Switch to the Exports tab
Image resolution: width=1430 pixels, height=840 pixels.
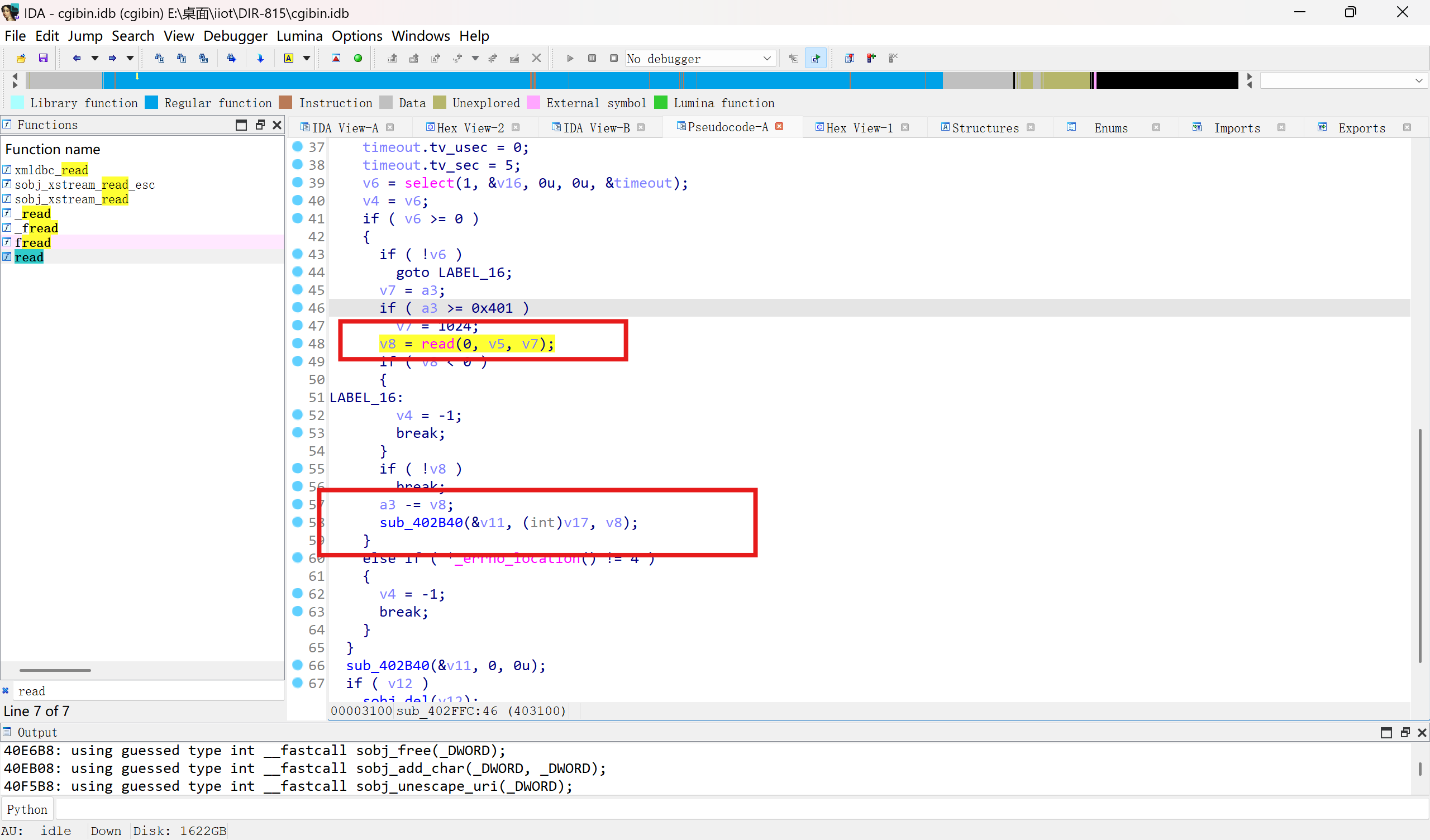1362,128
